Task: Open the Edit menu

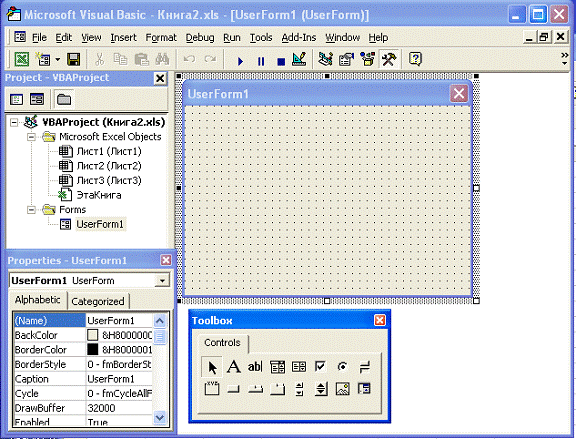Action: [64, 37]
